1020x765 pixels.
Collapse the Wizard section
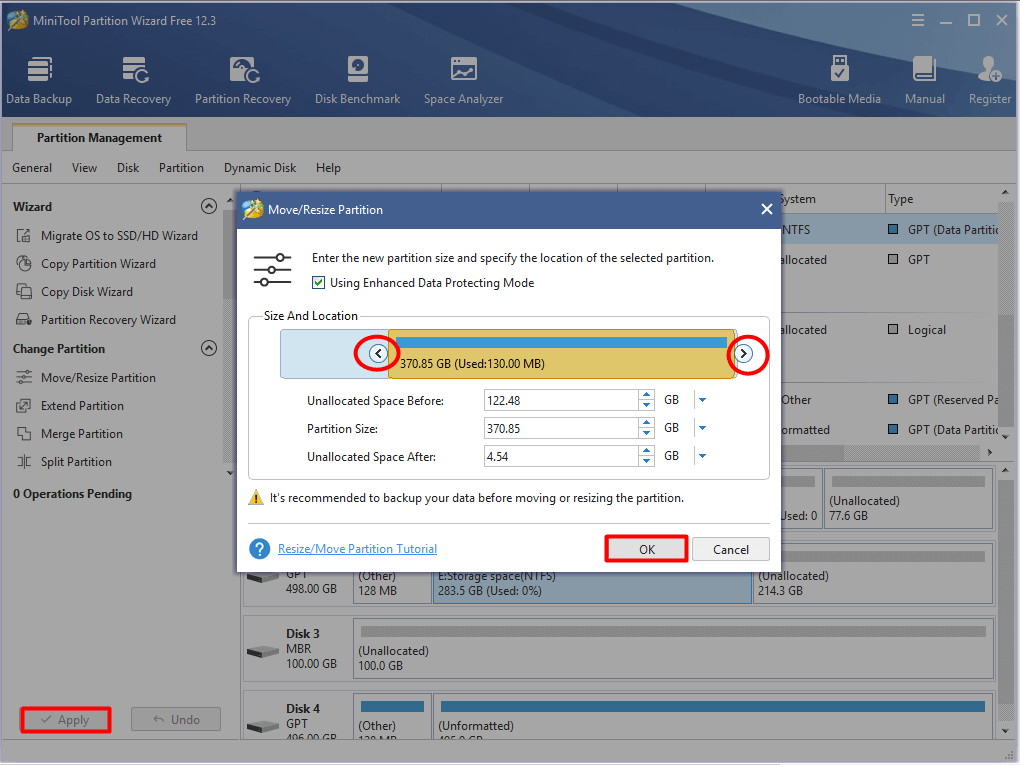(209, 206)
